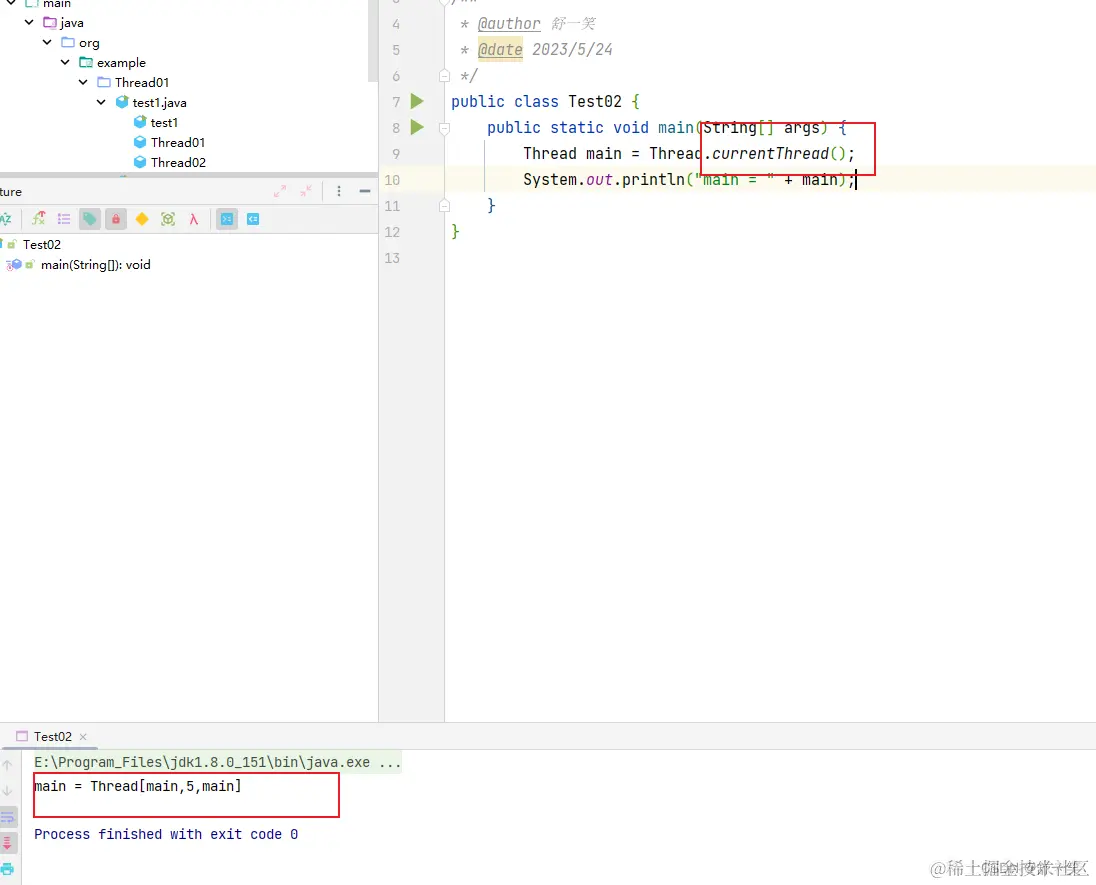Run Test02 class from line 7 gutter
Image resolution: width=1096 pixels, height=885 pixels.
pos(417,101)
